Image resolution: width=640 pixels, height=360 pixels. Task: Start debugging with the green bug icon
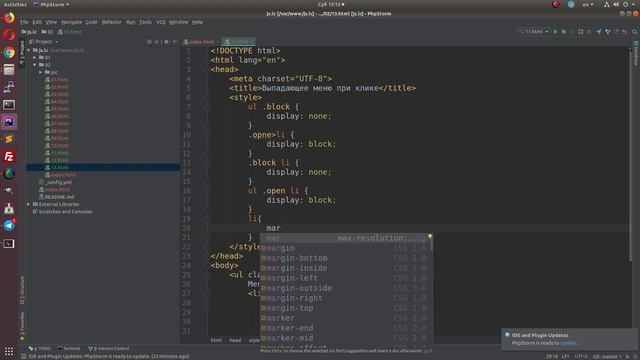pos(564,31)
